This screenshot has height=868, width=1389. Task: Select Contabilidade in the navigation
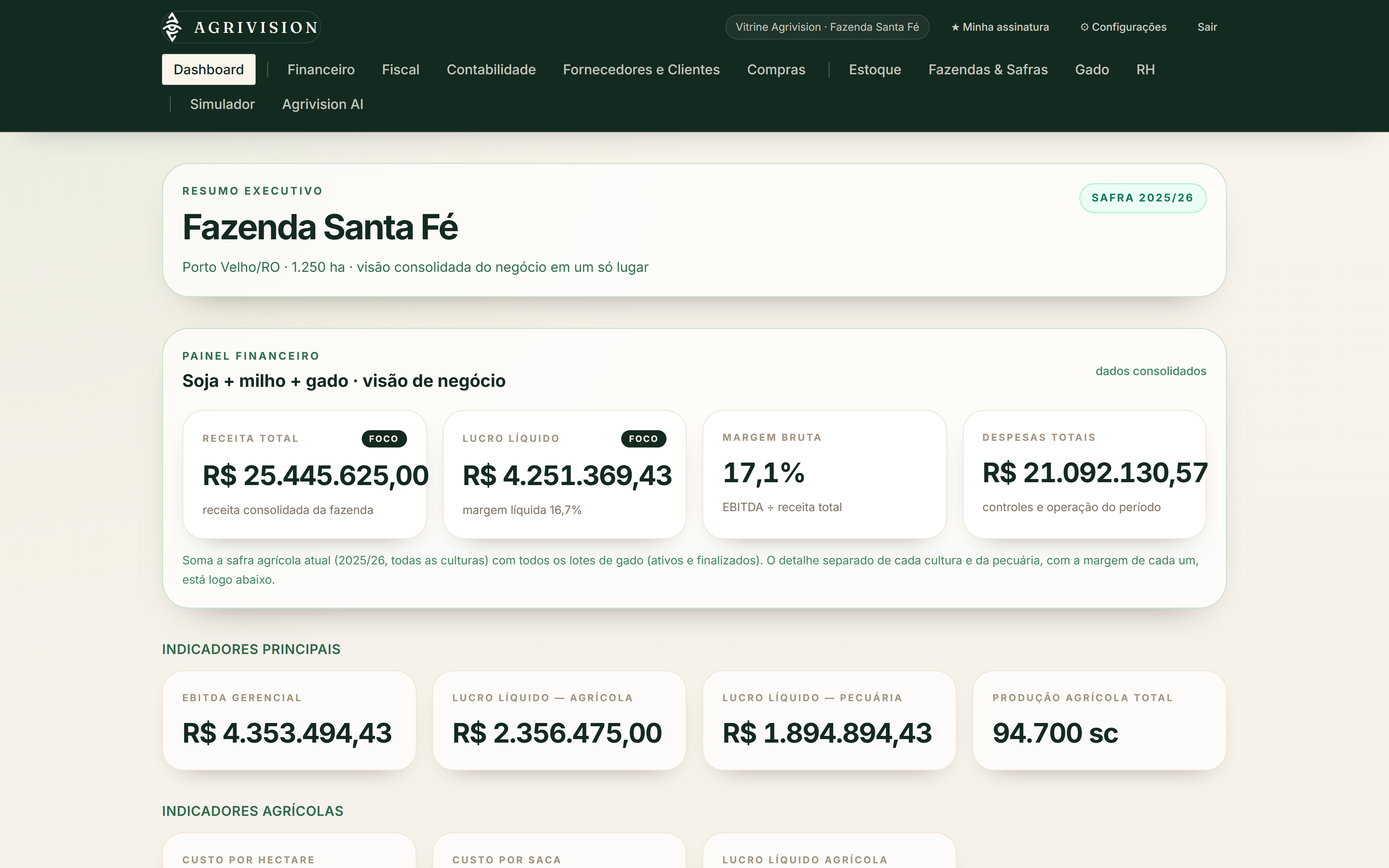(491, 69)
